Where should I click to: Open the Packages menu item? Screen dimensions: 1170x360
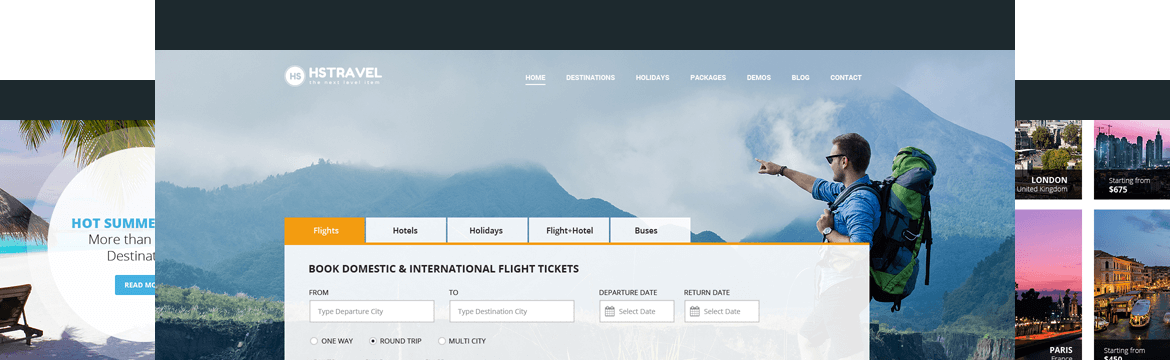(x=708, y=78)
